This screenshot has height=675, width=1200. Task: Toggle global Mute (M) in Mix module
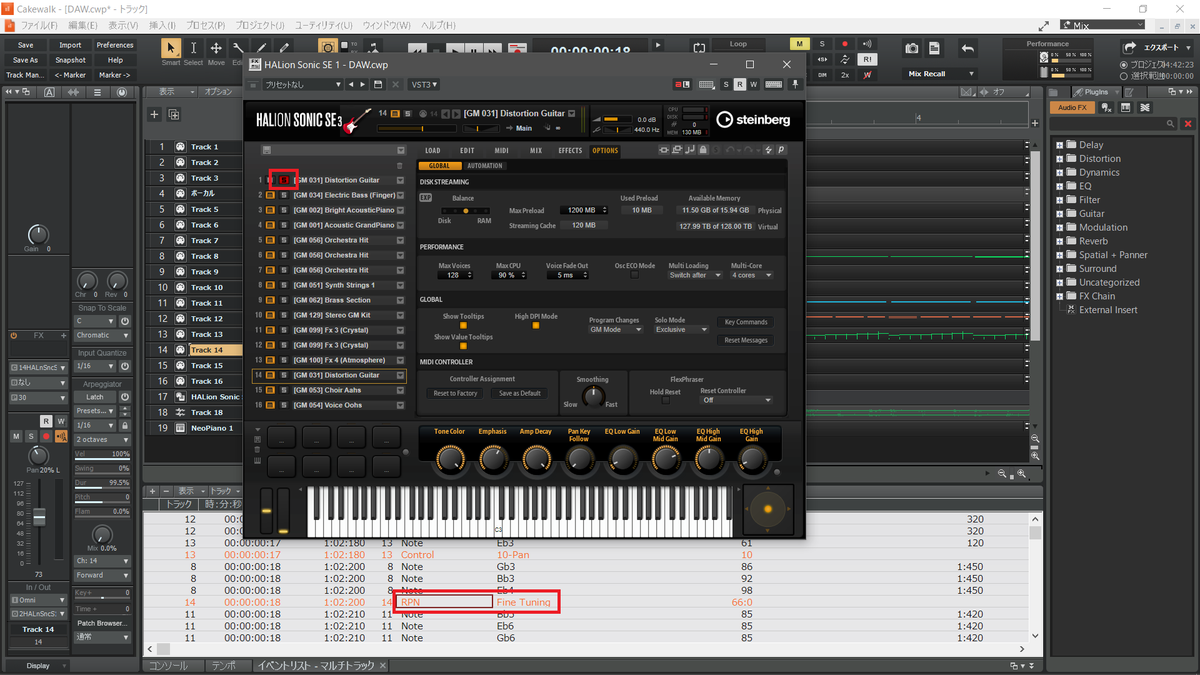coord(799,44)
